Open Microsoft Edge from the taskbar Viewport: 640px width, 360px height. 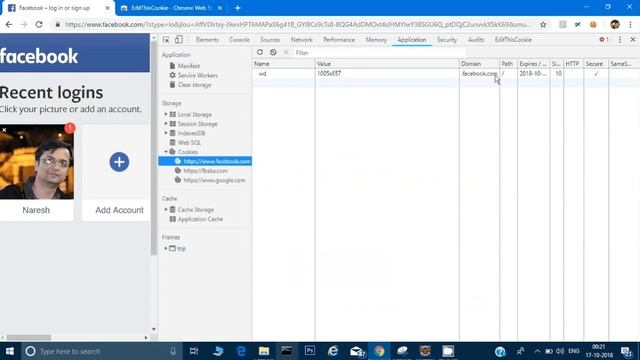241,351
